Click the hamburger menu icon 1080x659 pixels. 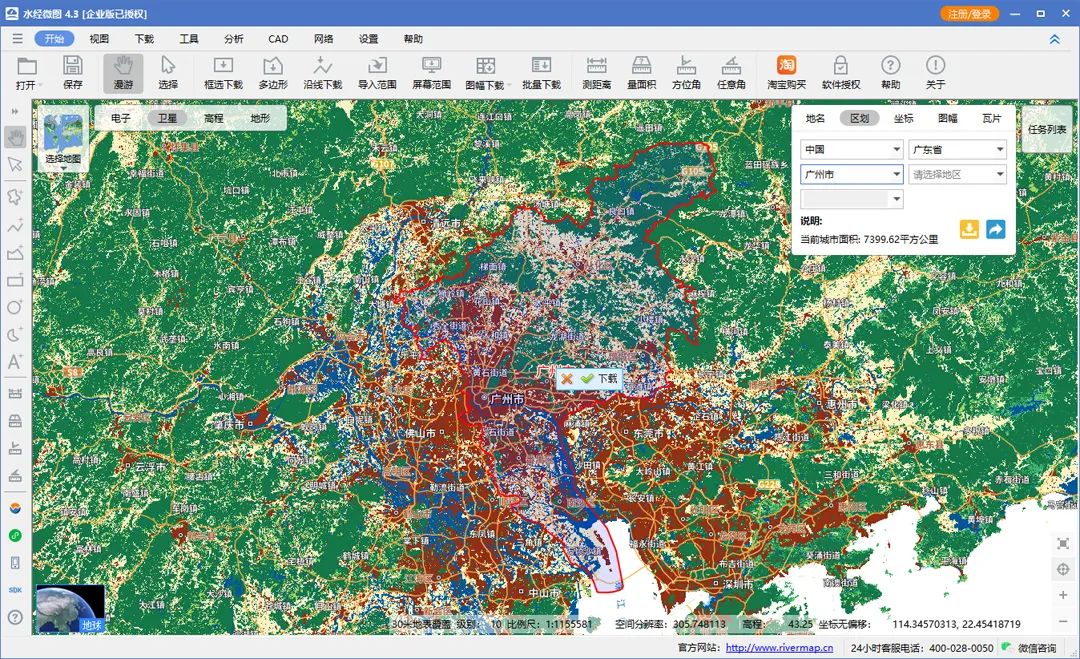(17, 39)
